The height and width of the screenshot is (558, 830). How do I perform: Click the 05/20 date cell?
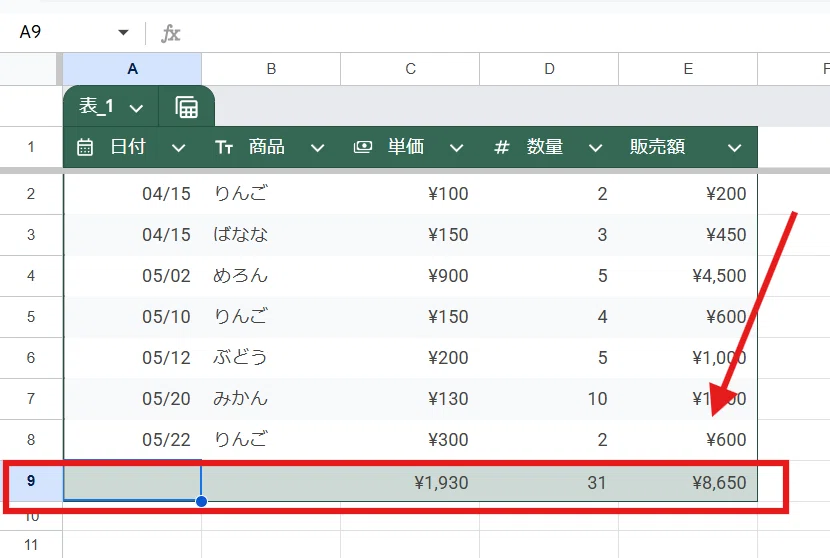pos(132,398)
